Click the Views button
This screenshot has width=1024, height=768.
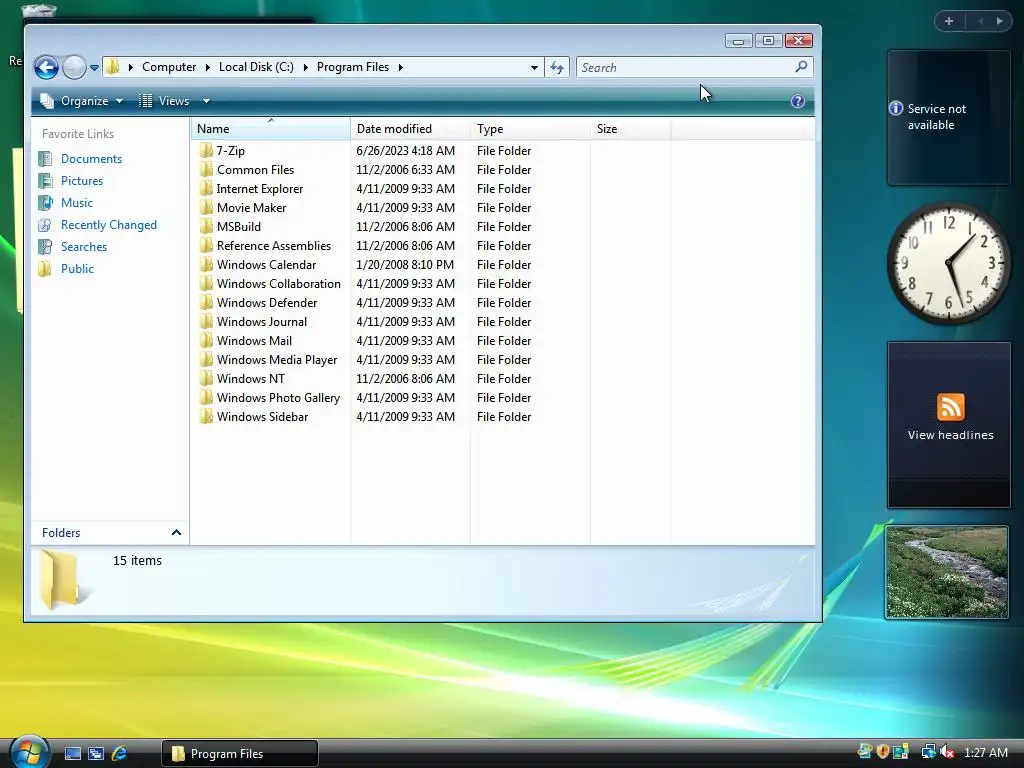click(165, 101)
